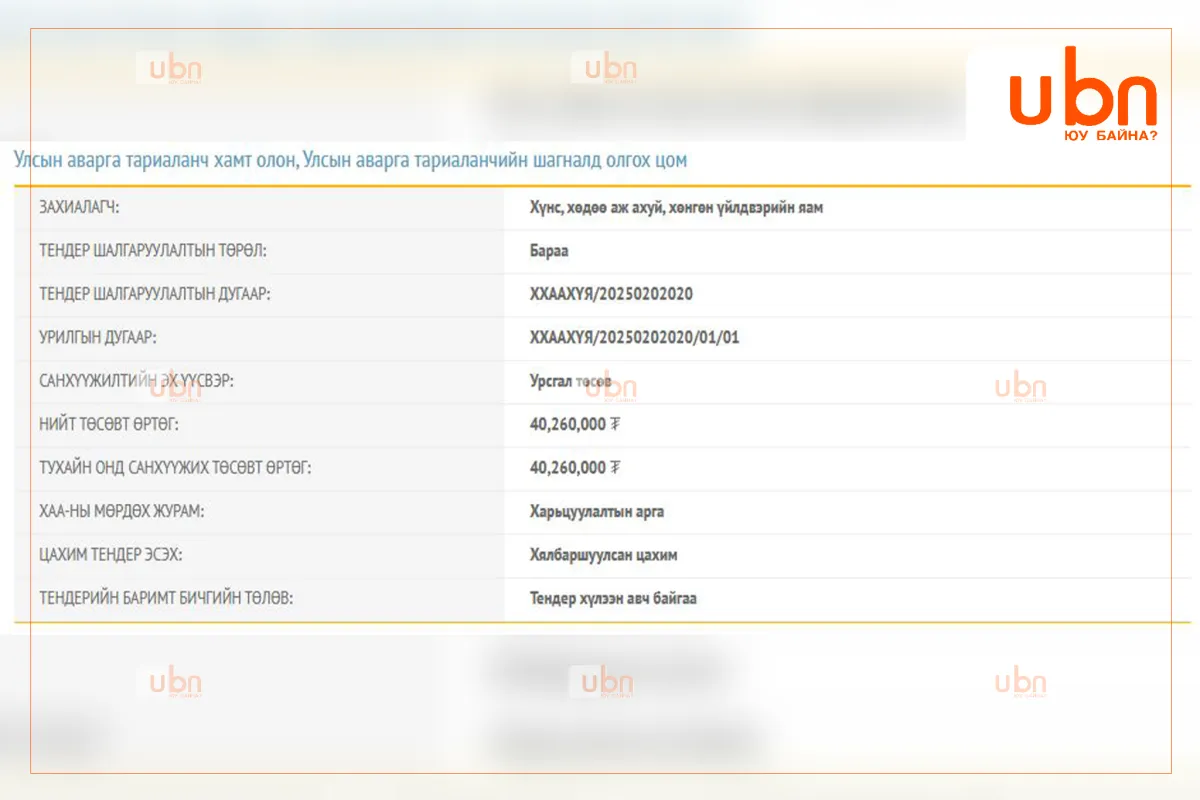Click the value 'Хялбаршуулсан цахим'
The width and height of the screenshot is (1200, 800).
click(604, 555)
